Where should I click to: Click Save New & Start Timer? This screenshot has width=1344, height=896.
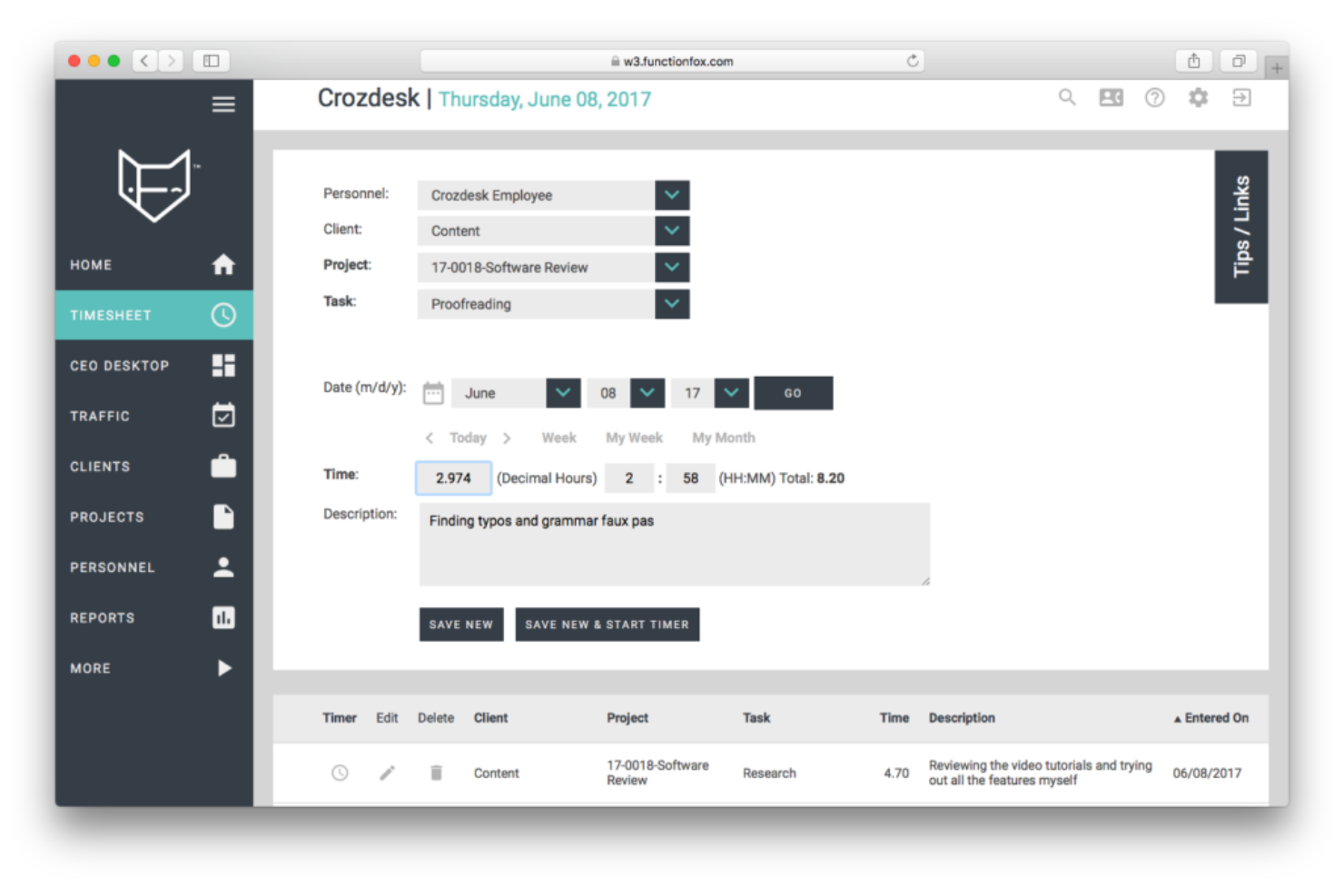[x=608, y=625]
